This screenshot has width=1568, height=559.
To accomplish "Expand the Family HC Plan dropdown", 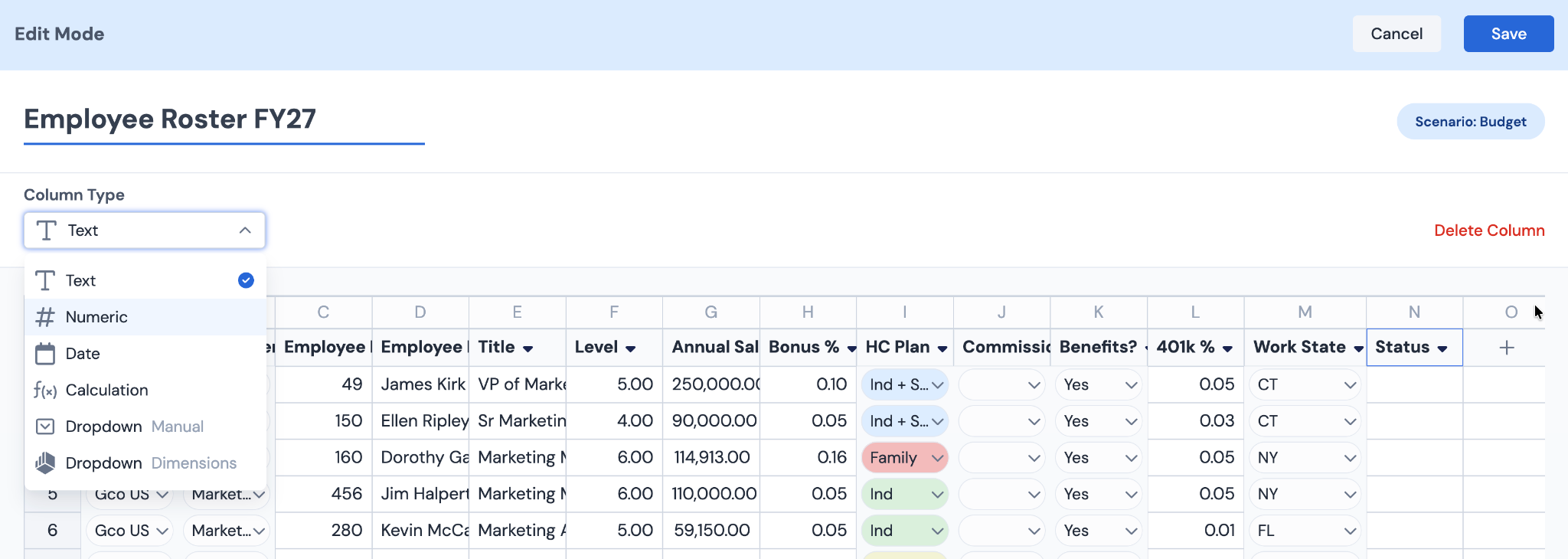I will (x=937, y=458).
